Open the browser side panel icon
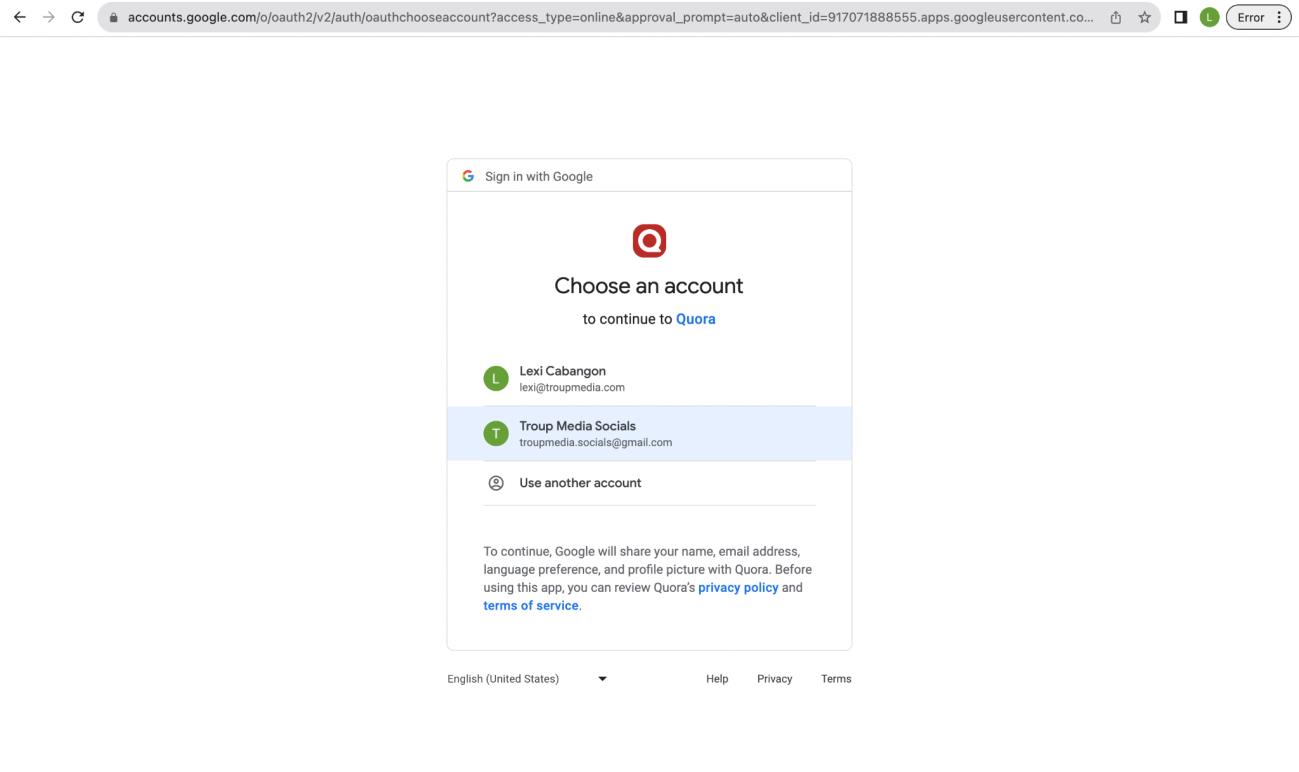 tap(1181, 18)
